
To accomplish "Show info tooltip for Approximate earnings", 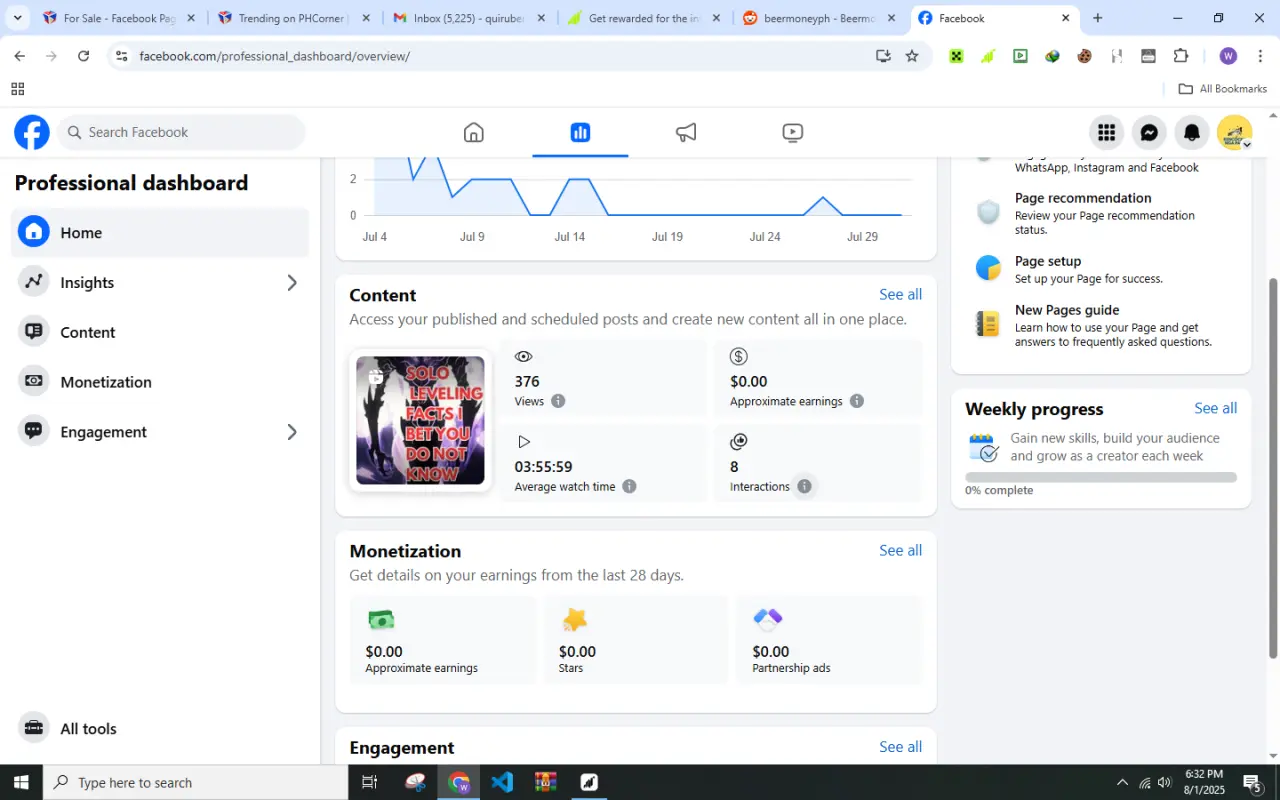I will (x=856, y=401).
